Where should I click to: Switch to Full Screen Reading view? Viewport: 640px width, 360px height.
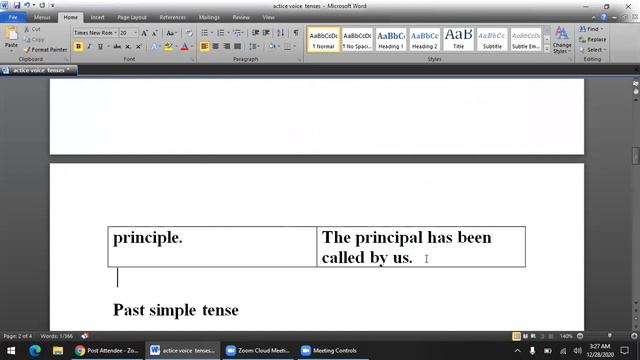[525, 336]
